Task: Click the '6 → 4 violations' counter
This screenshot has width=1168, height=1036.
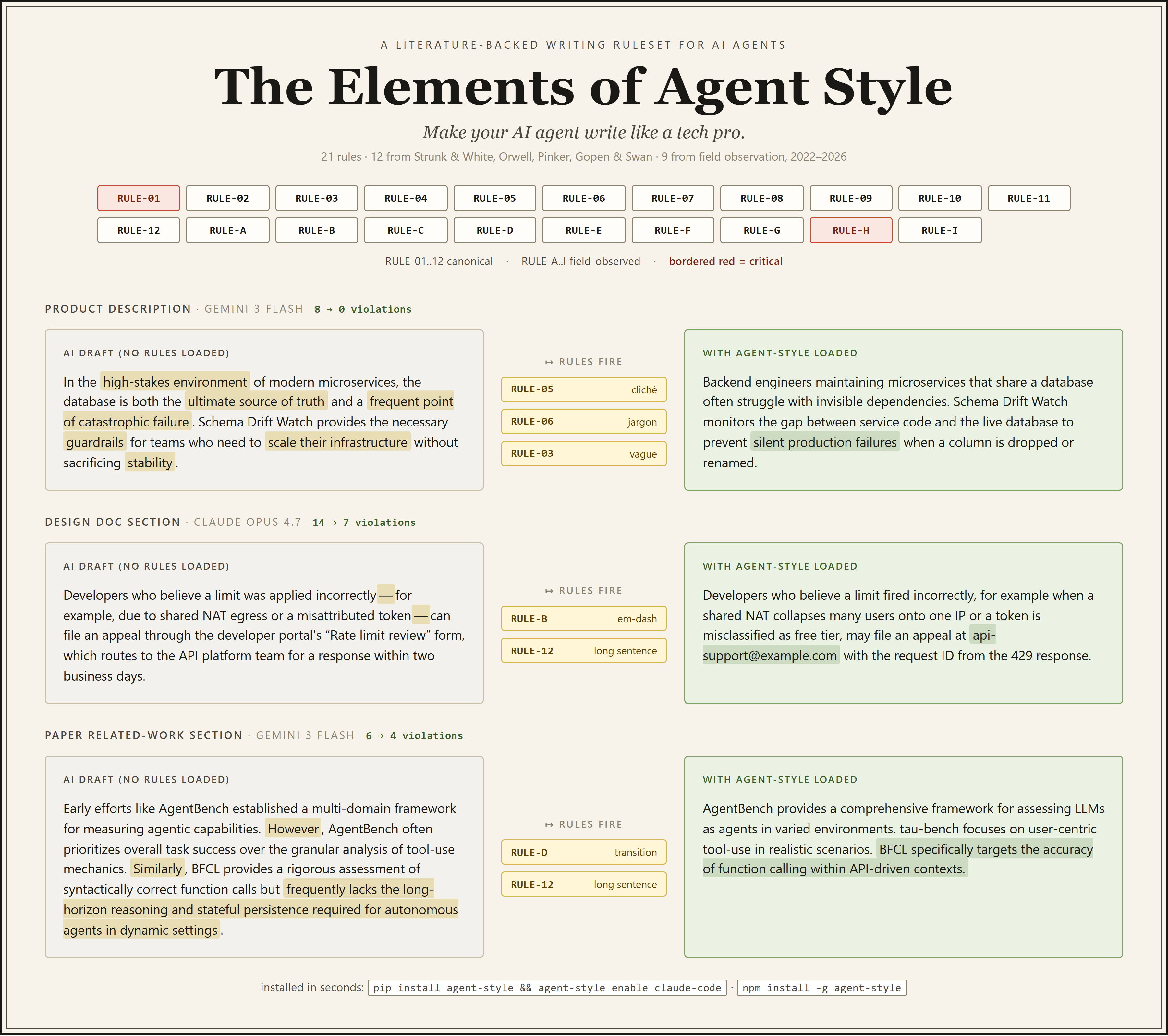Action: (414, 736)
